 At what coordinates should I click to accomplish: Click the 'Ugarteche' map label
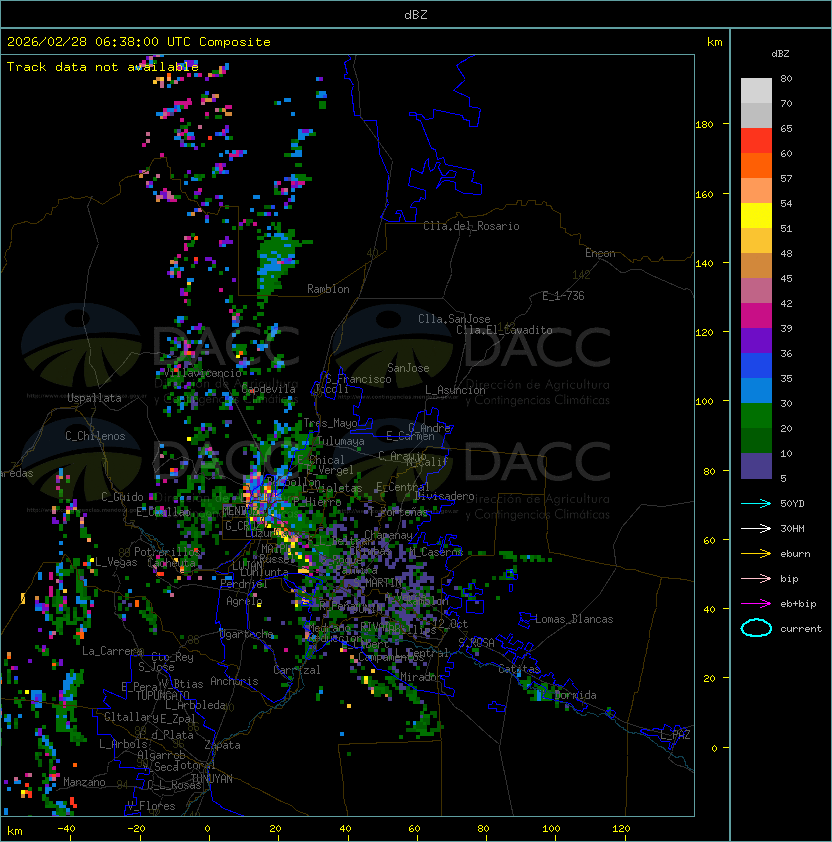[246, 634]
